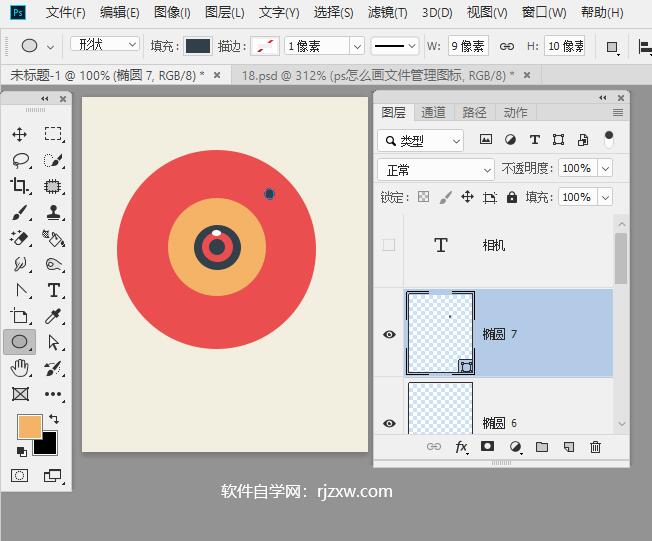Open the 不透明度 opacity slider dropdown
652x541 pixels.
[x=605, y=168]
